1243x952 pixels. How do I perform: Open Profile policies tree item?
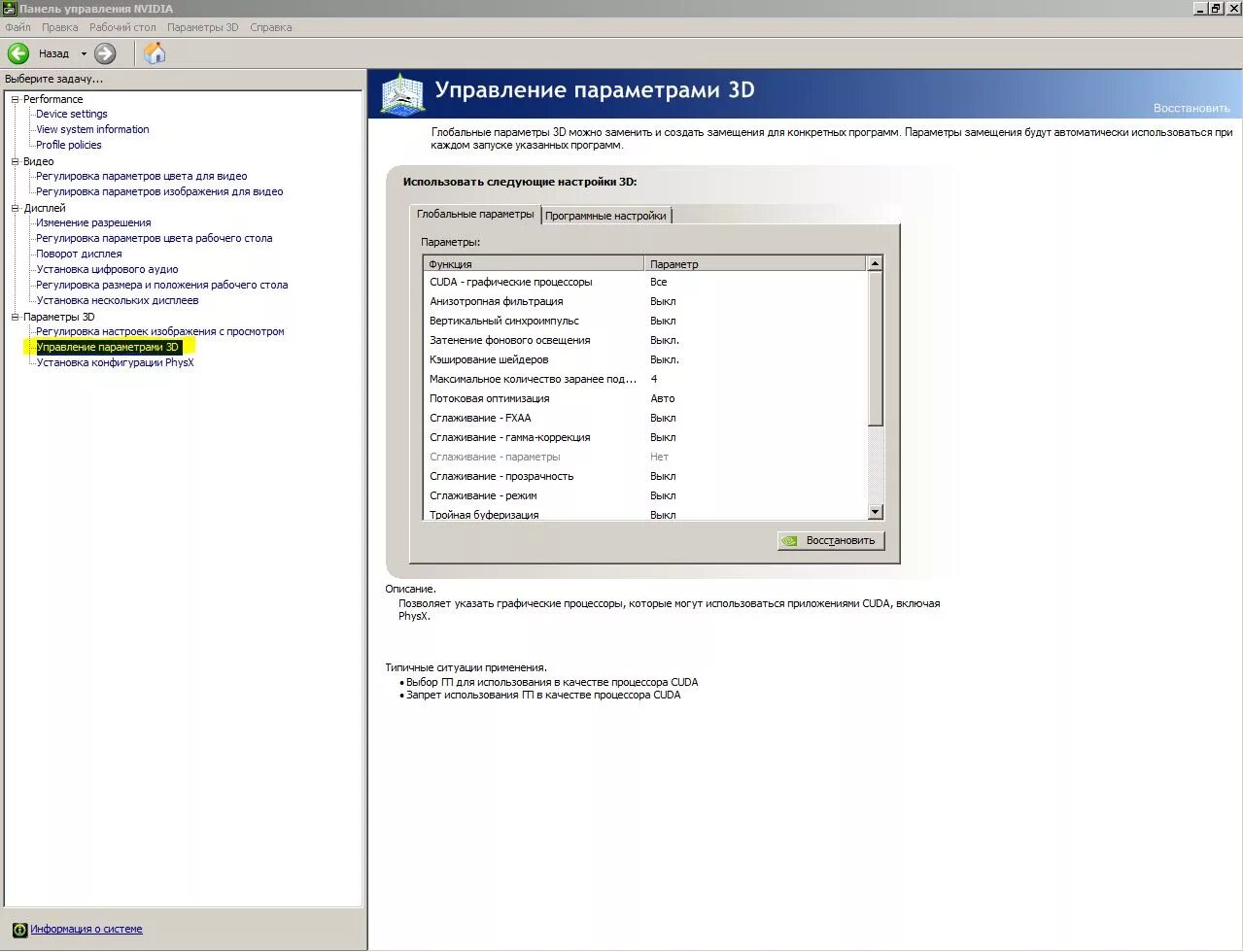[x=69, y=145]
